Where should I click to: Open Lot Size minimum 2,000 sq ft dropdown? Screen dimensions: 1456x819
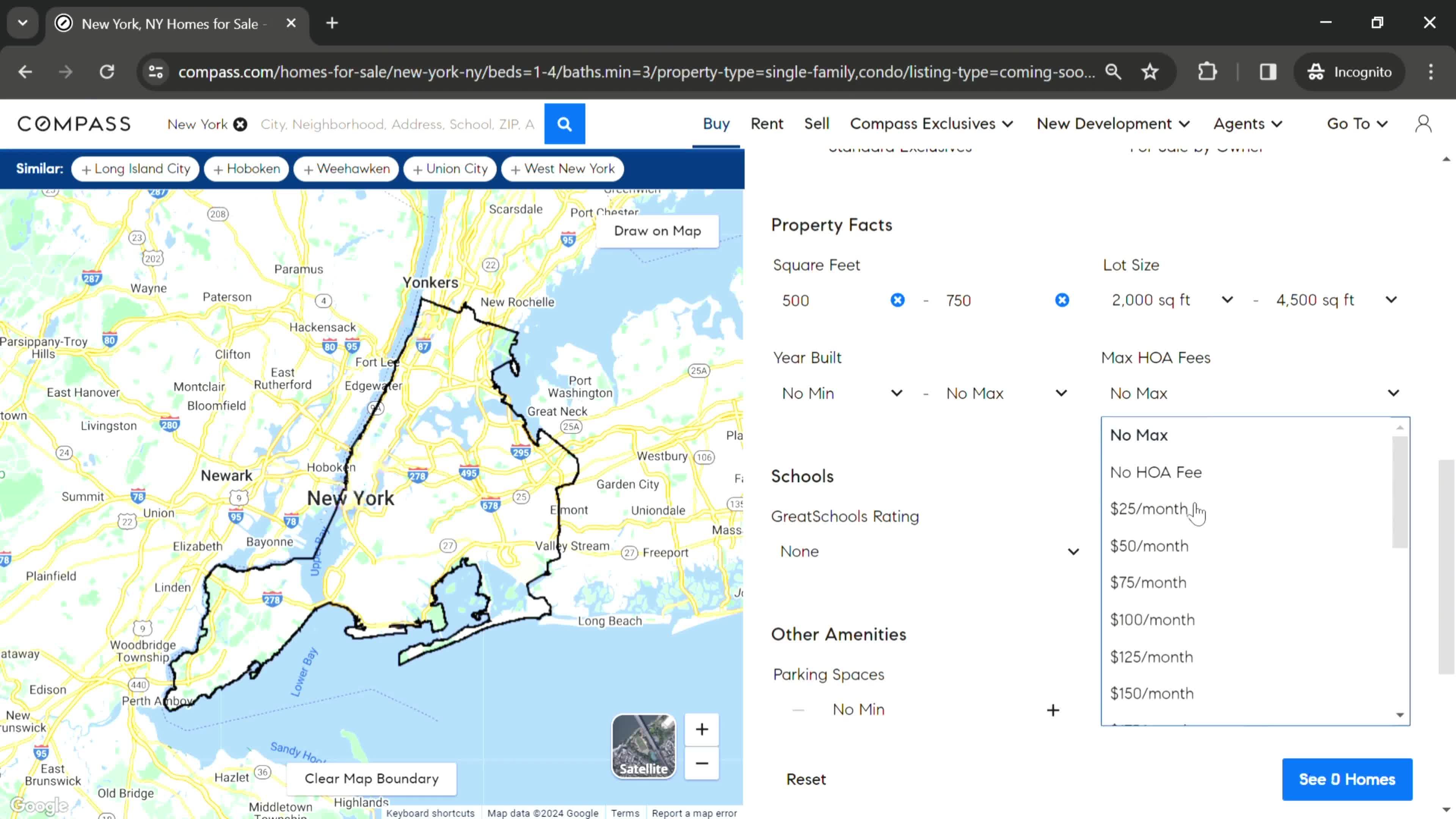tap(1172, 300)
